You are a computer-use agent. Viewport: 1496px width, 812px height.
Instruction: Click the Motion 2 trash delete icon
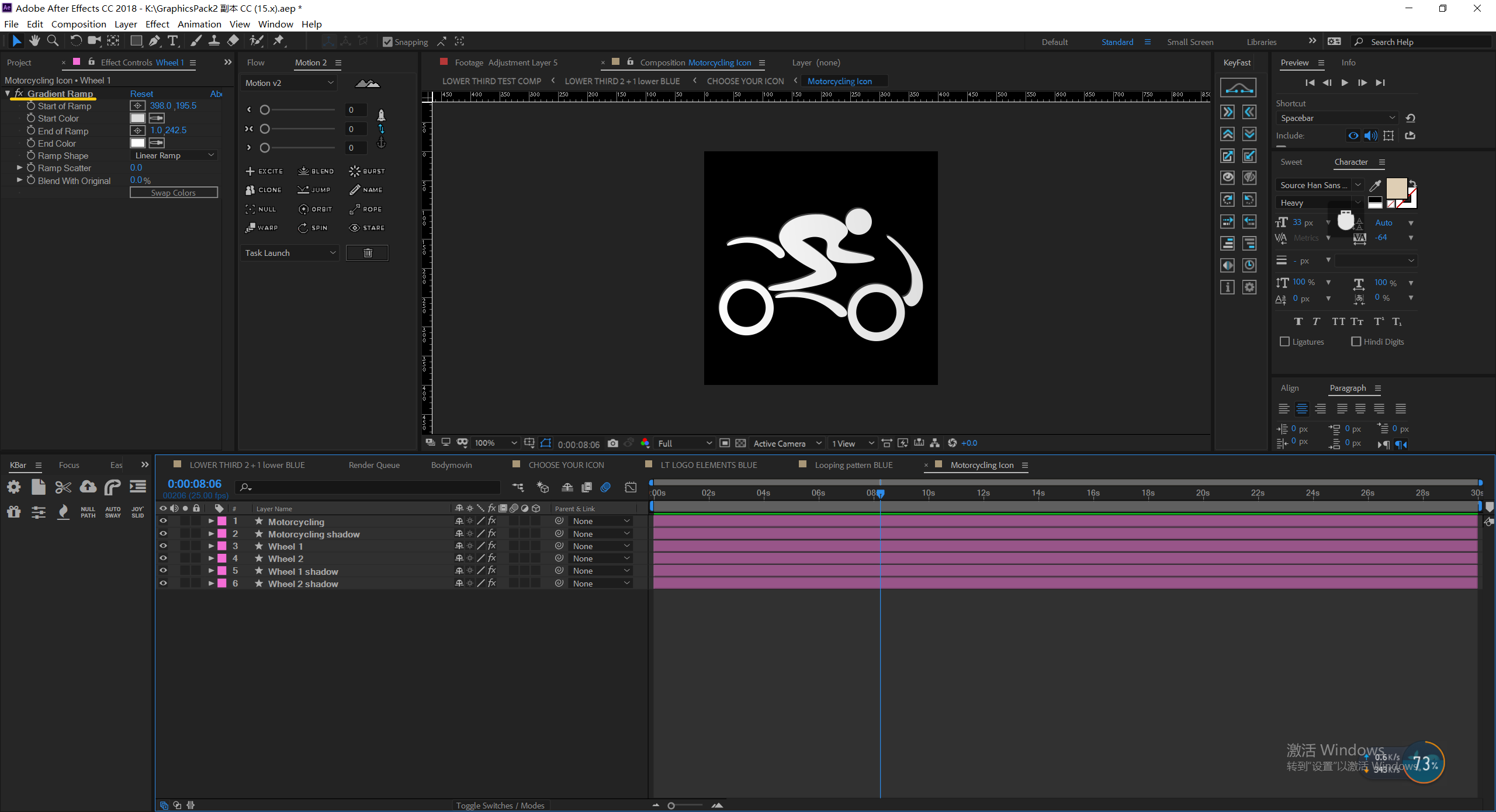368,253
